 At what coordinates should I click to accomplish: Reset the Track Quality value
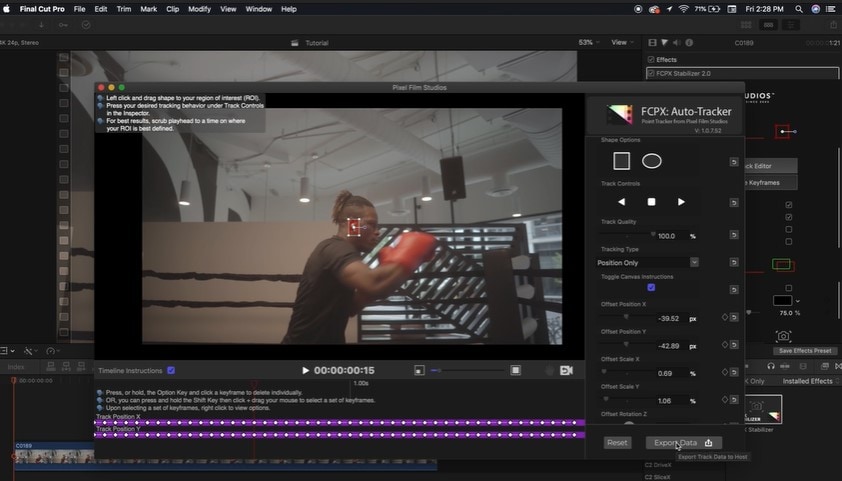point(734,235)
